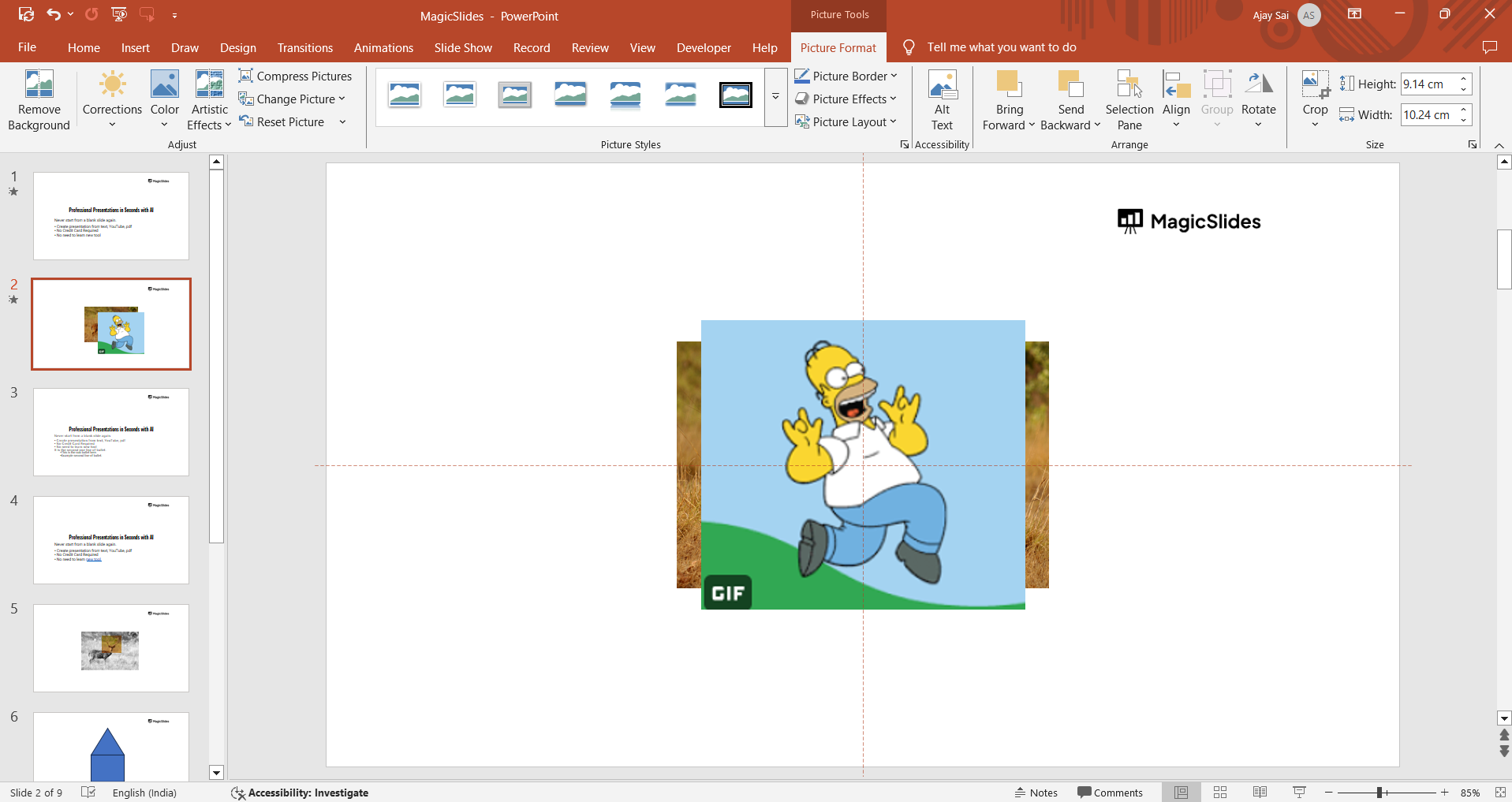Click Reset Picture button
This screenshot has height=802, width=1512.
coord(282,121)
